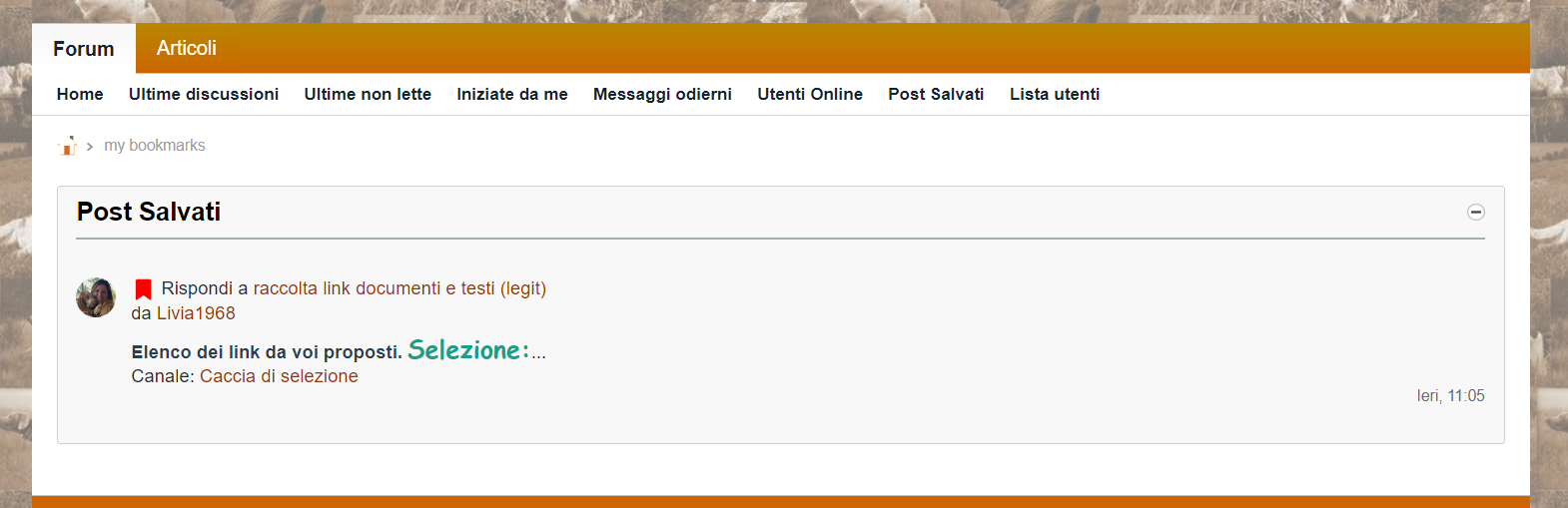Show Iniziate da me discussions
This screenshot has width=1568, height=508.
(x=512, y=94)
